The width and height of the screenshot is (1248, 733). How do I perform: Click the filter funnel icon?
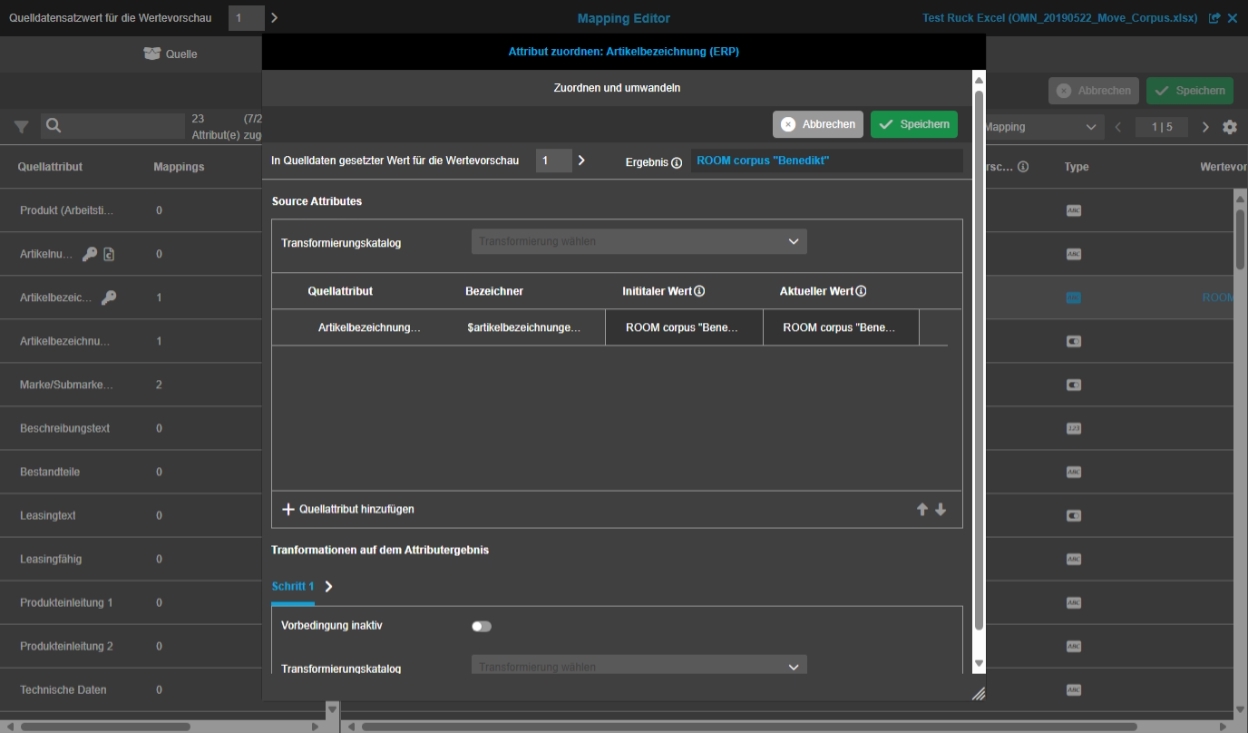pos(21,127)
